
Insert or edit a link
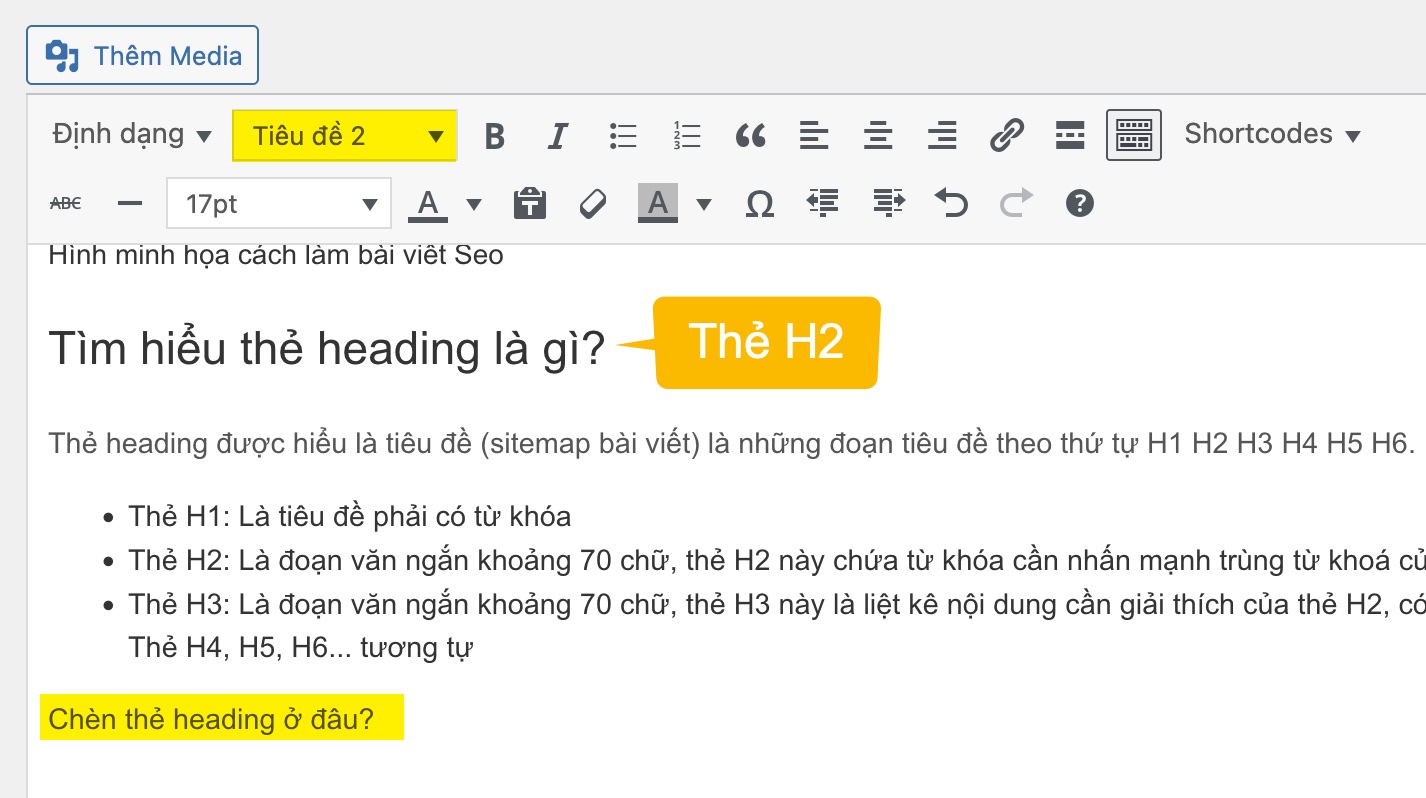(1006, 135)
